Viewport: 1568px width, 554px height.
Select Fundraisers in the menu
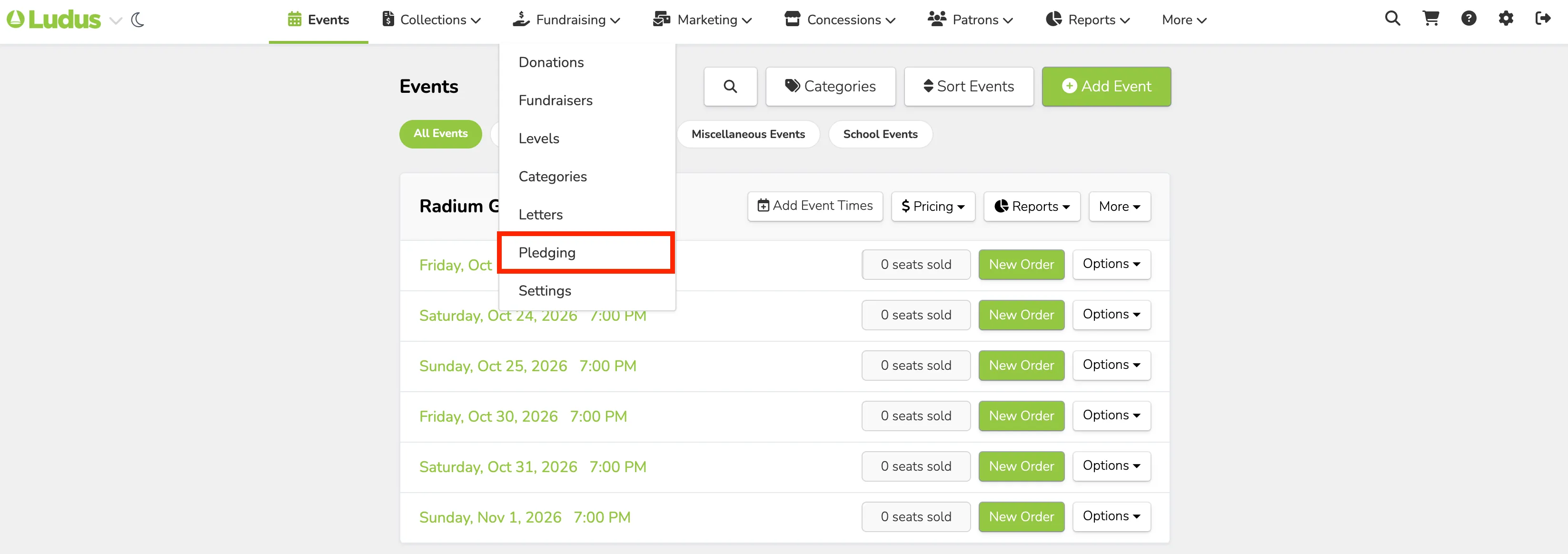pyautogui.click(x=587, y=100)
